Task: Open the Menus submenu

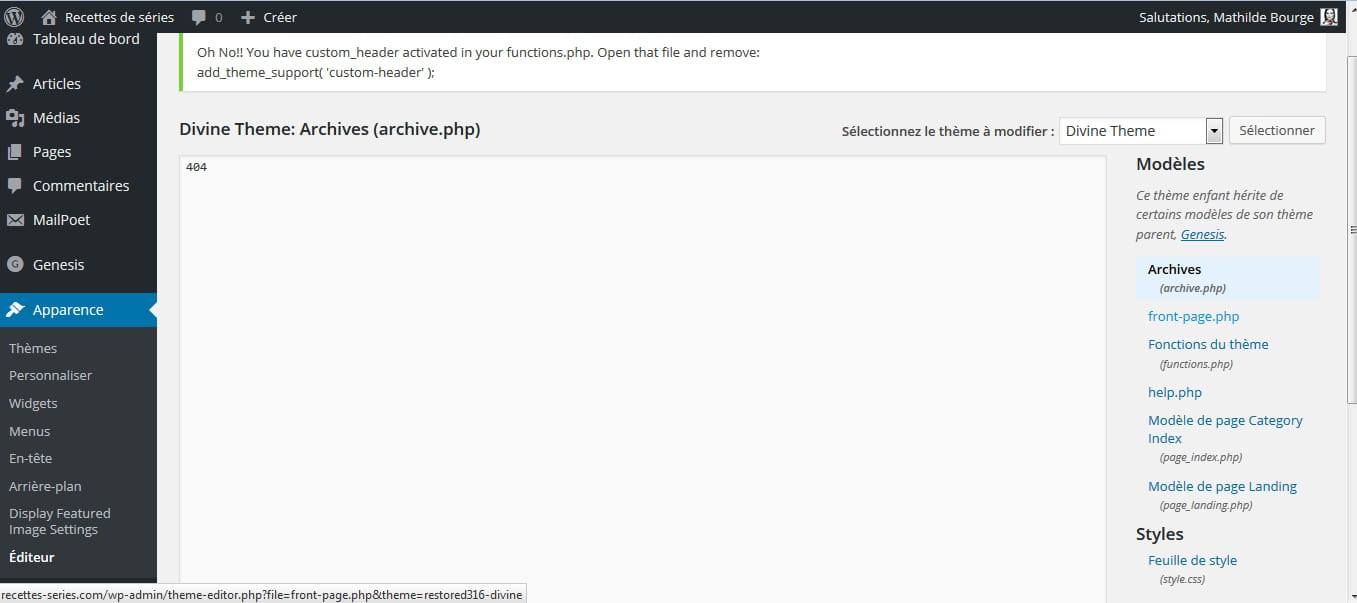Action: point(29,432)
